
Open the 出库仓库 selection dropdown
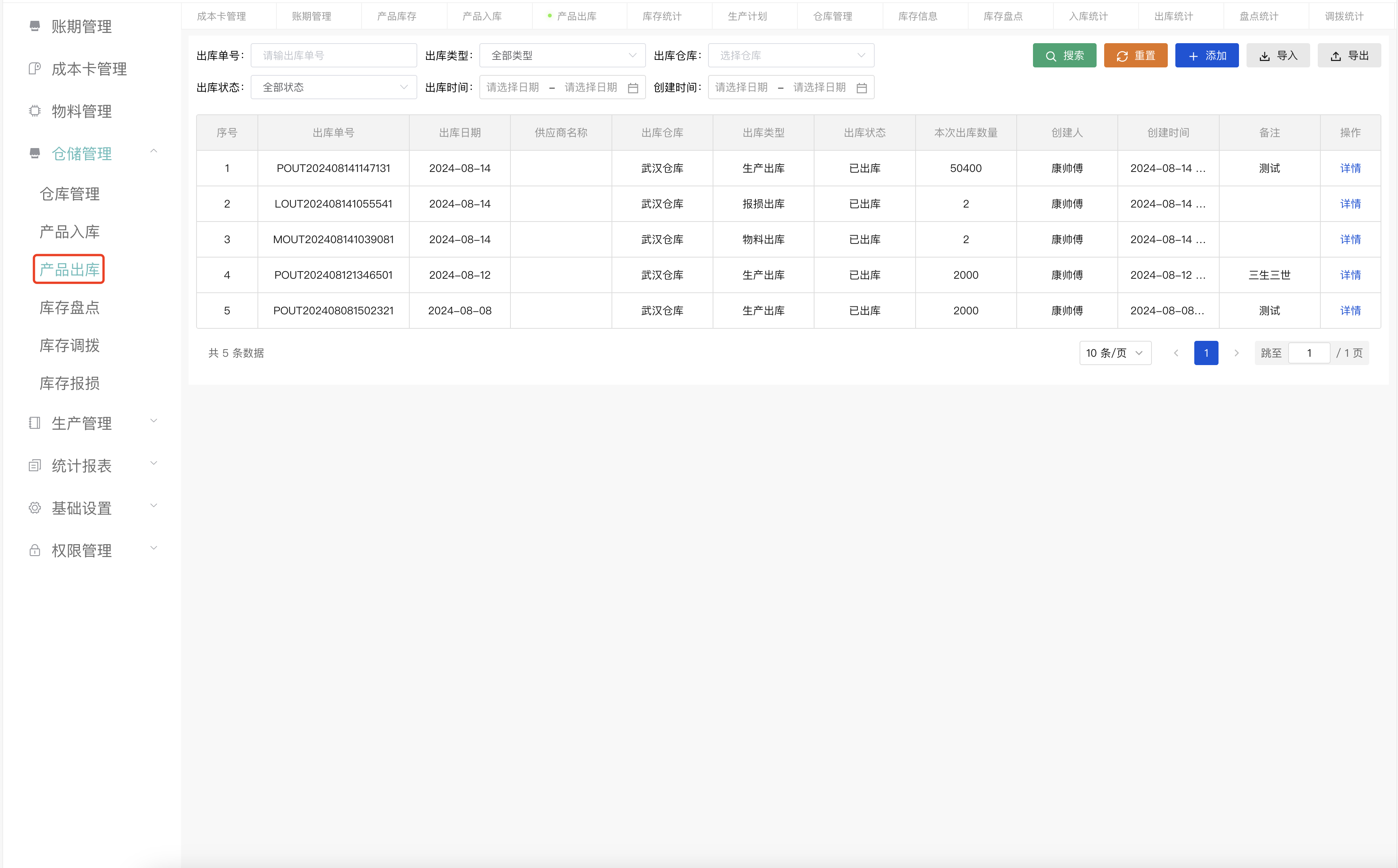[791, 56]
